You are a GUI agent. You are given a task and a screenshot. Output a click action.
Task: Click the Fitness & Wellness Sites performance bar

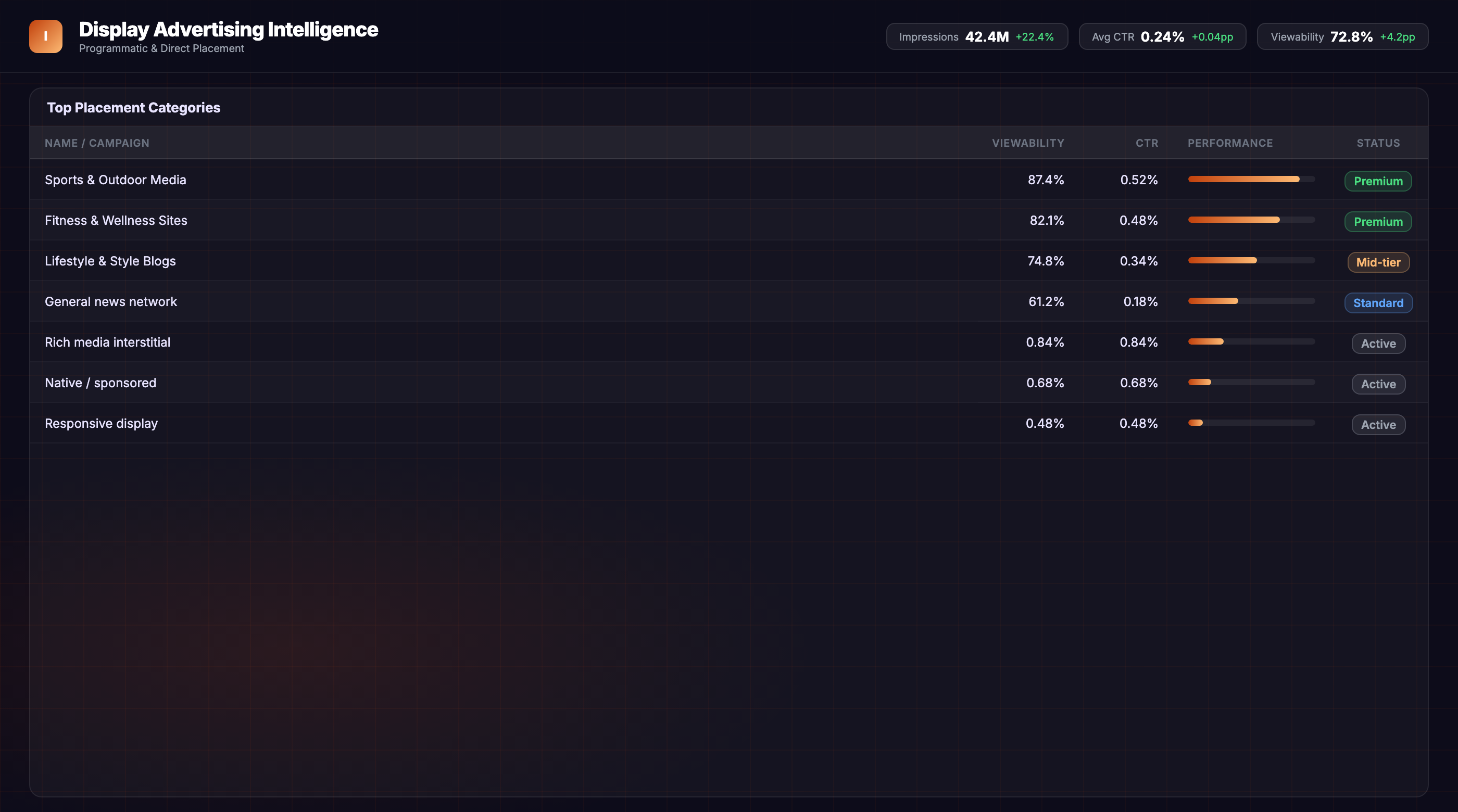tap(1251, 220)
